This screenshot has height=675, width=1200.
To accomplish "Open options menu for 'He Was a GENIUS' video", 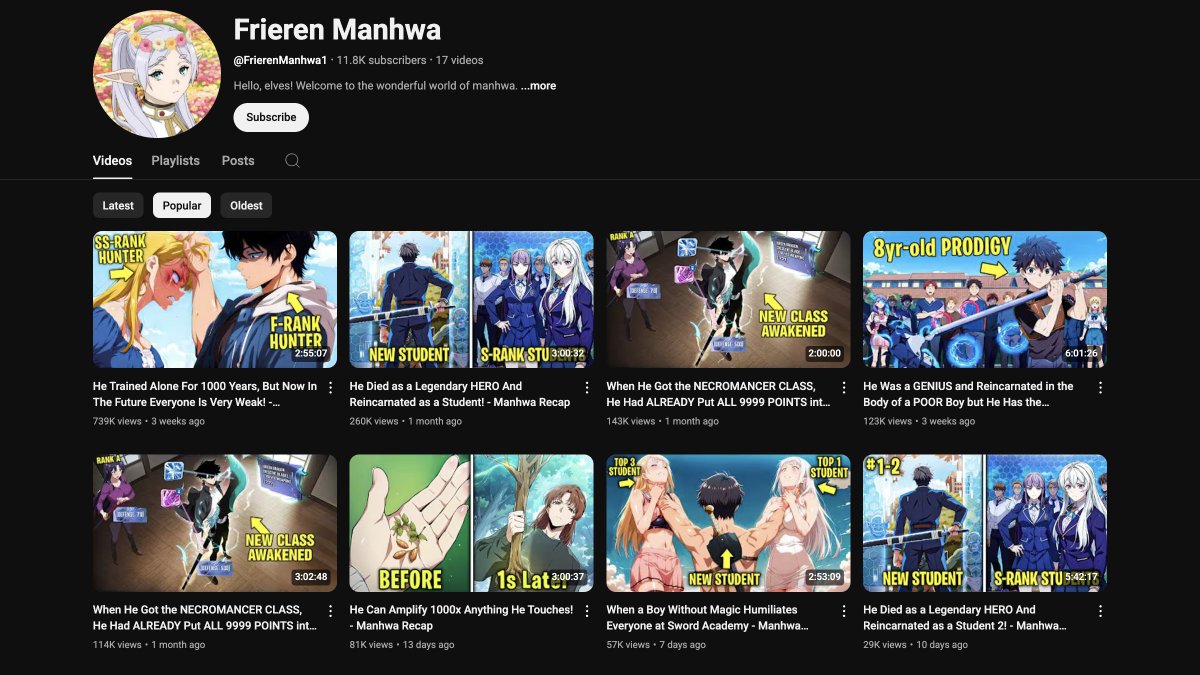I will click(x=1101, y=387).
